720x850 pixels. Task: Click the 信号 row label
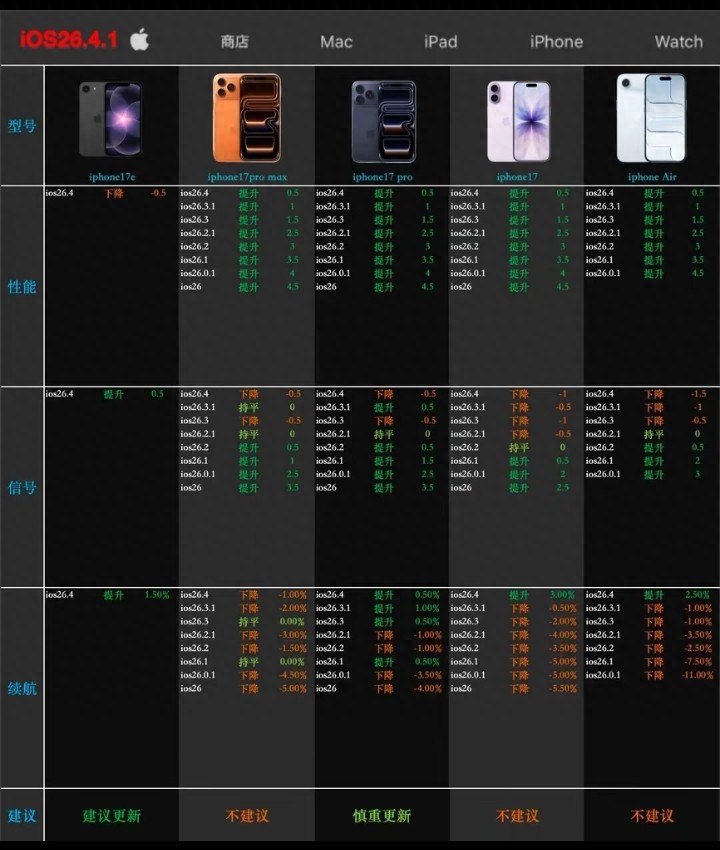click(22, 487)
